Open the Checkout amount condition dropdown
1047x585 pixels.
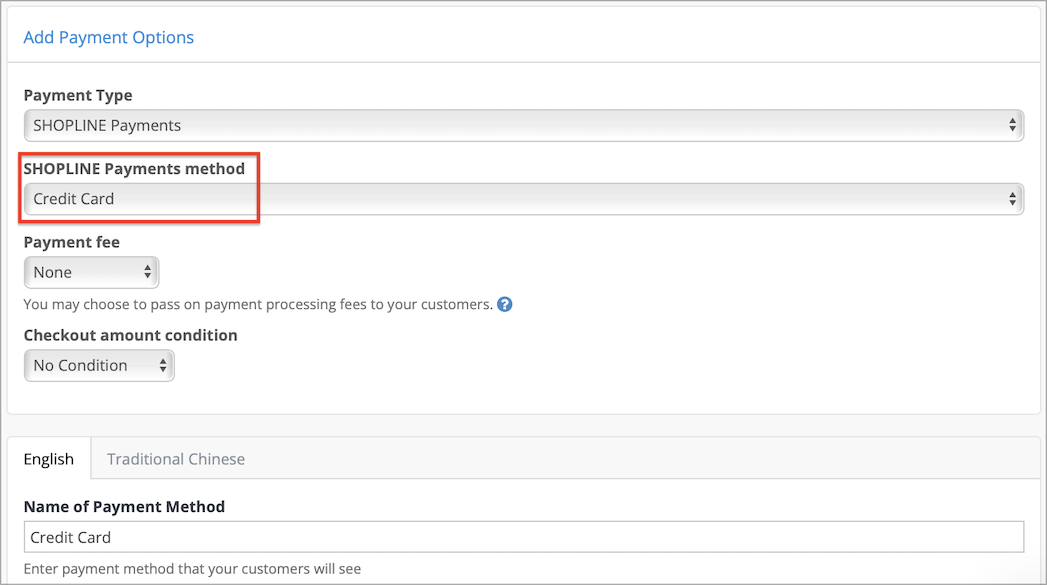tap(99, 365)
